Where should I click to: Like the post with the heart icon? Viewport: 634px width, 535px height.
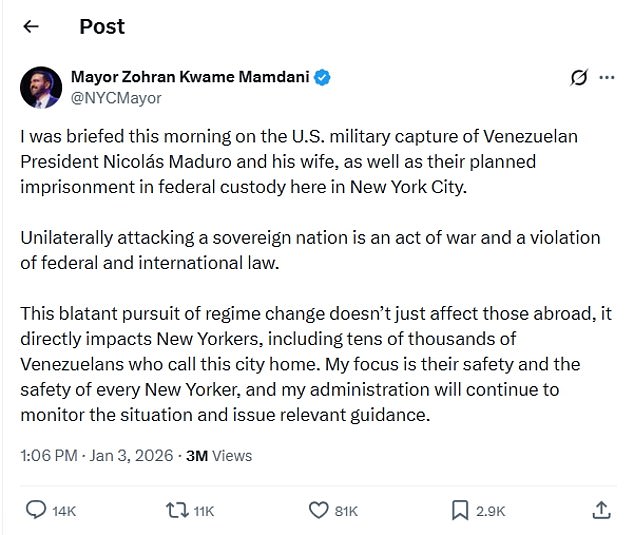(319, 510)
